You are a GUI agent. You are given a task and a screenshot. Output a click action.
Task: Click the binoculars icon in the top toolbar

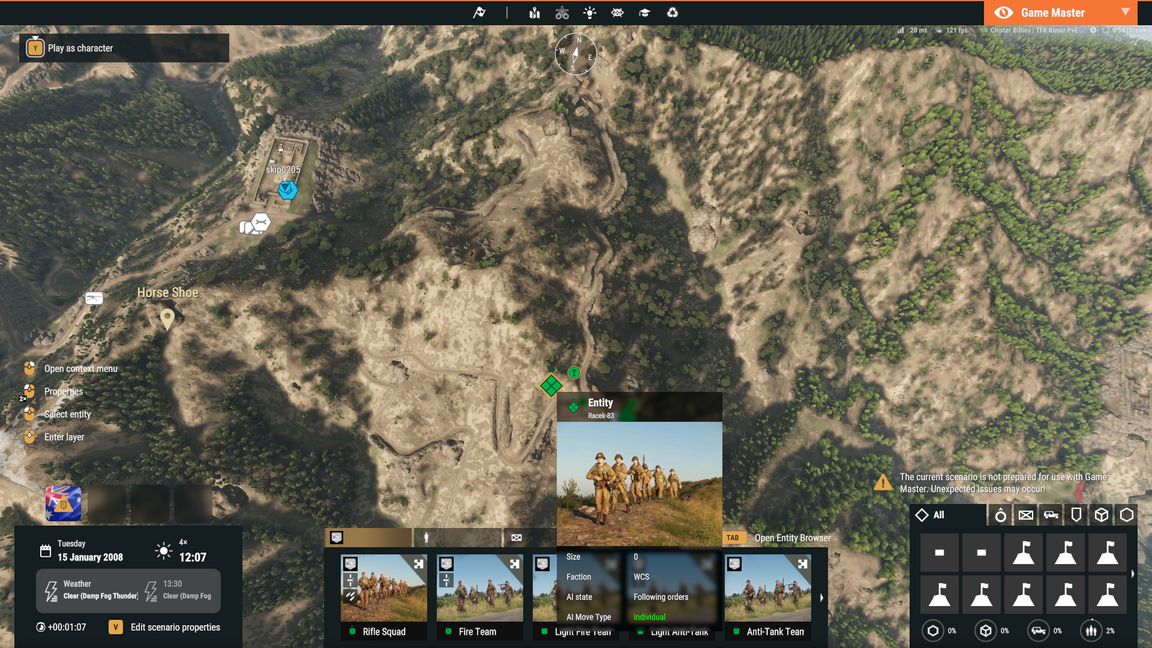pos(562,12)
